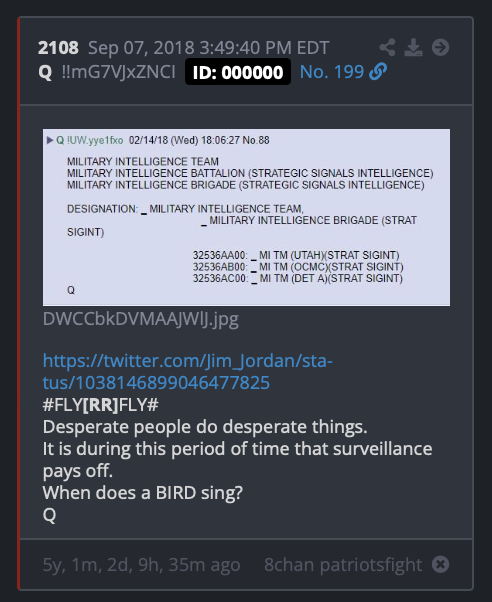
Task: Click the circled X icon at footer
Action: (x=440, y=564)
